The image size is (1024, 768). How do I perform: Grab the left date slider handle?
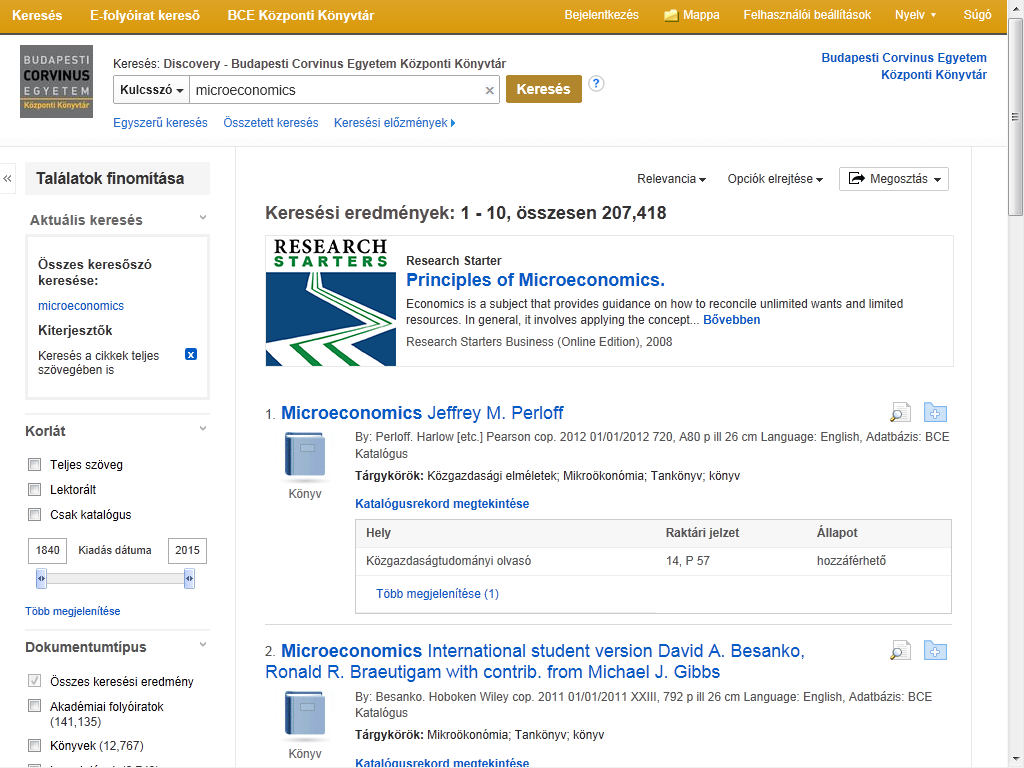[x=41, y=579]
